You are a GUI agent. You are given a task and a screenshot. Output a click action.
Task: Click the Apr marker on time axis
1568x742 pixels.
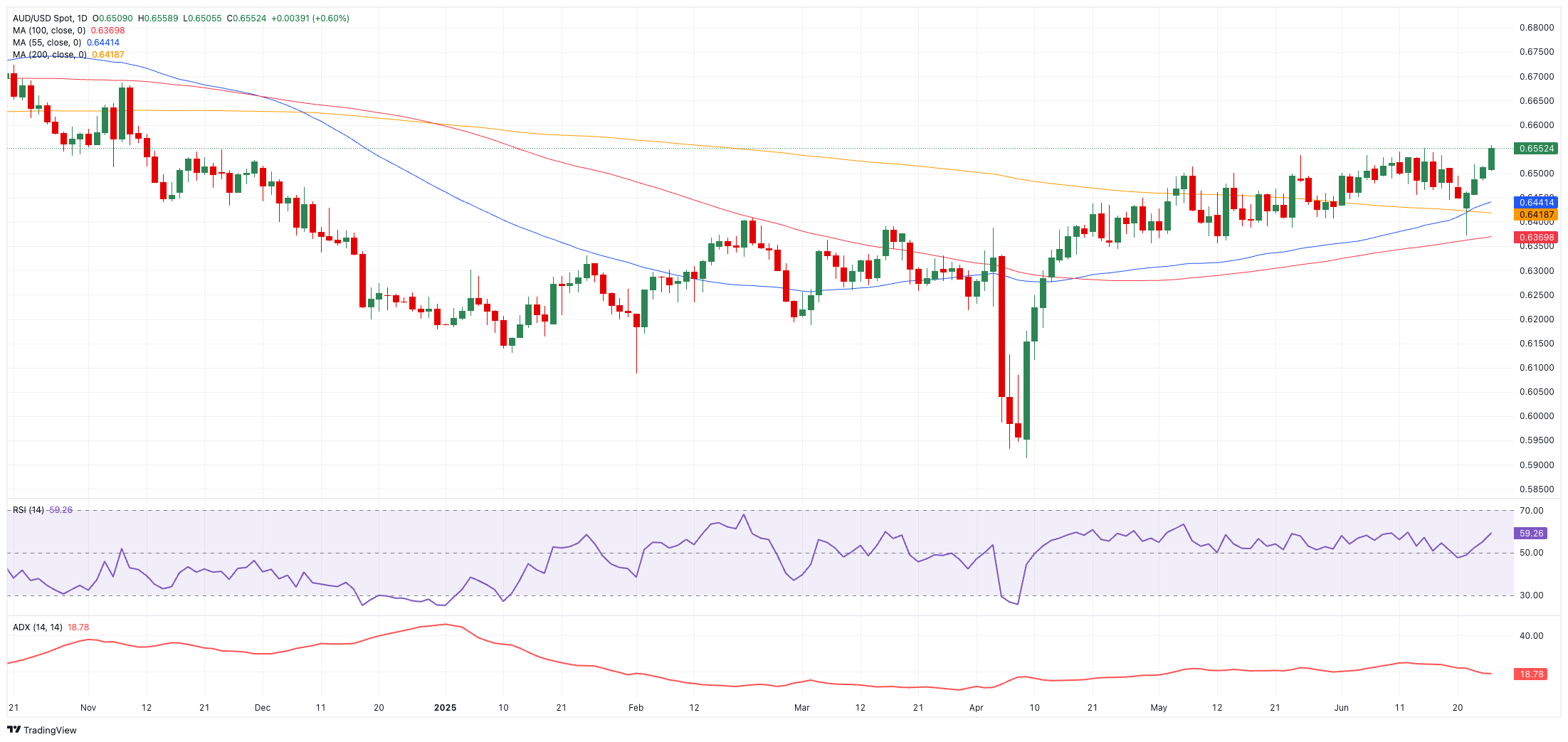coord(976,708)
